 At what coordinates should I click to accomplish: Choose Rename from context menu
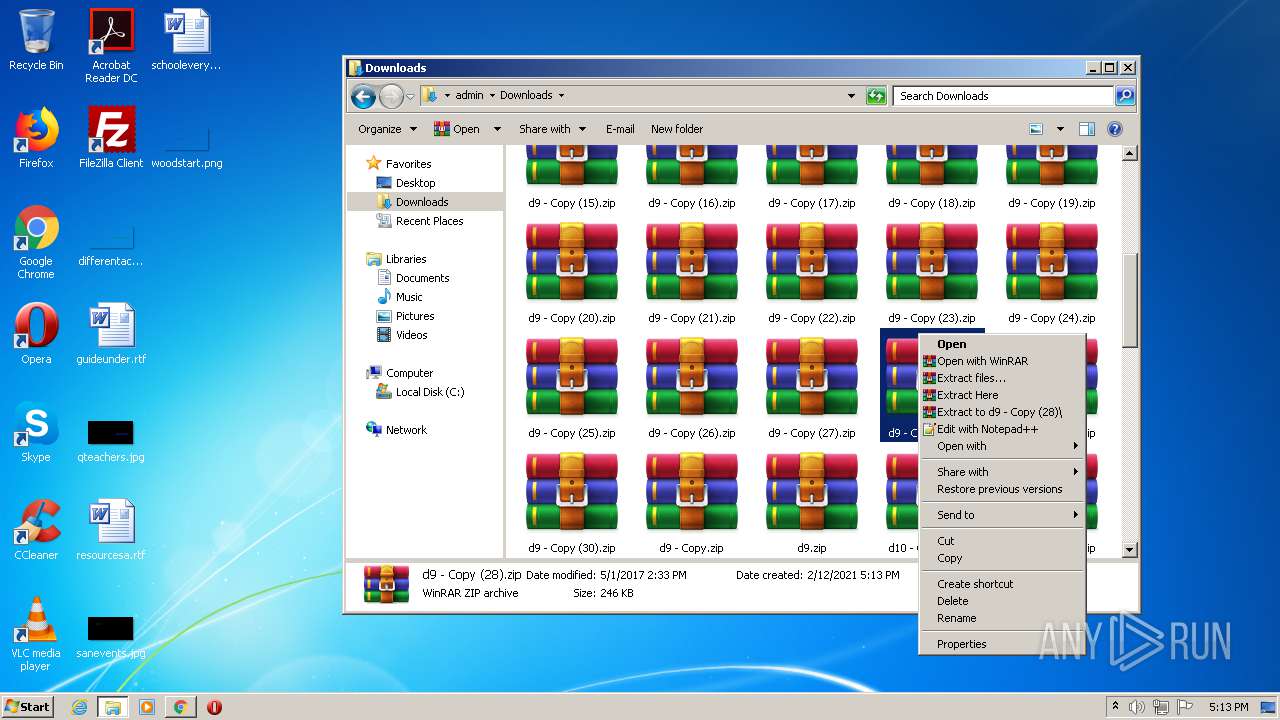coord(1002,618)
